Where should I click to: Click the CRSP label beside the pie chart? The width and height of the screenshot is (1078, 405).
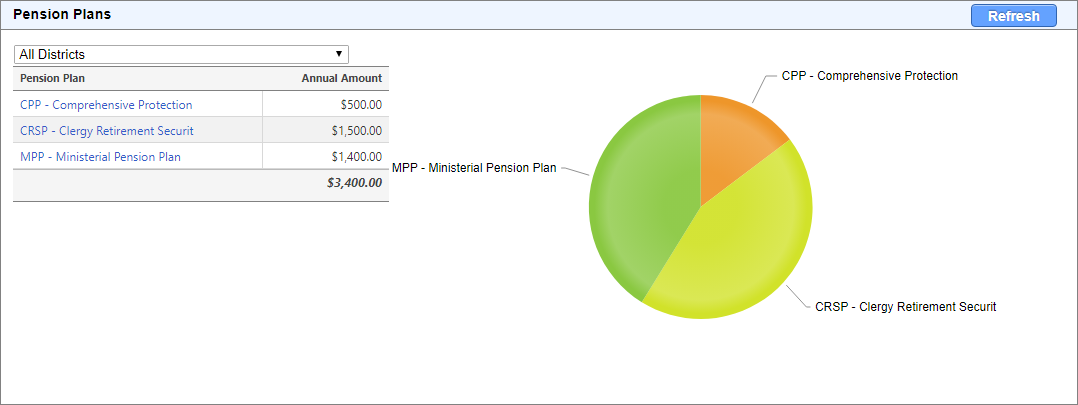click(x=905, y=306)
